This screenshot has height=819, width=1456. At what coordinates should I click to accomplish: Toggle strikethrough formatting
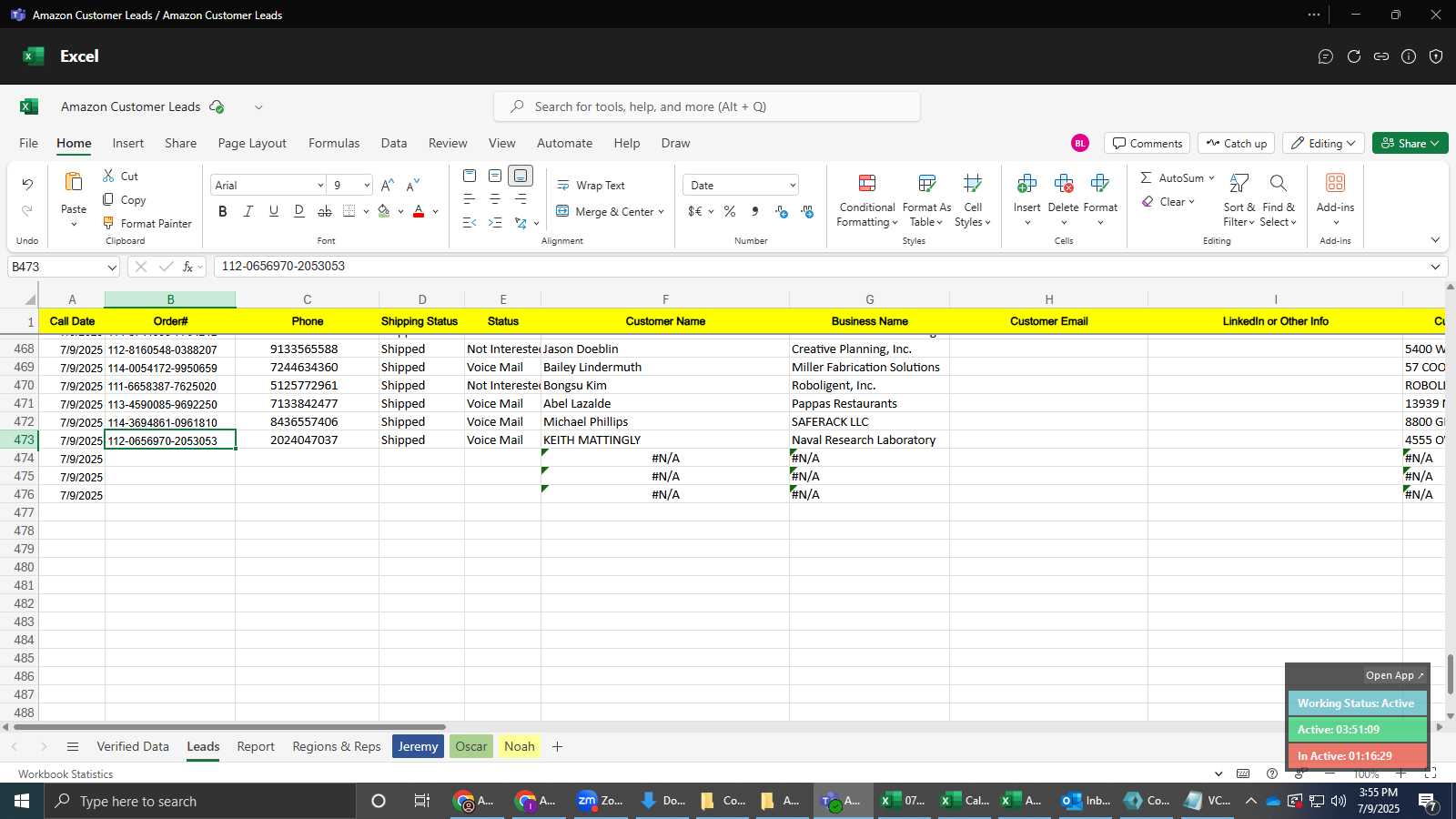point(324,212)
